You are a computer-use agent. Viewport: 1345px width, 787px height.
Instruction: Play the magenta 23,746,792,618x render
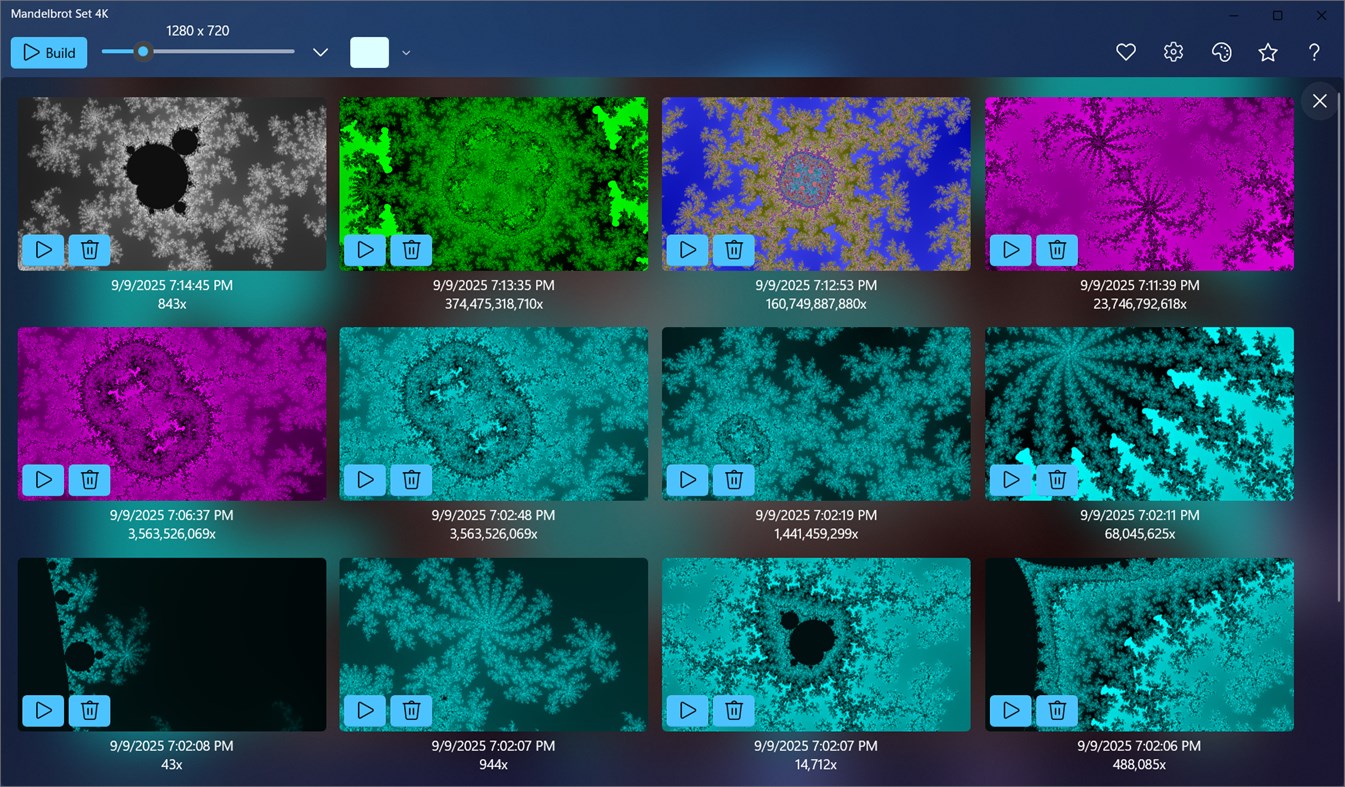tap(1010, 250)
